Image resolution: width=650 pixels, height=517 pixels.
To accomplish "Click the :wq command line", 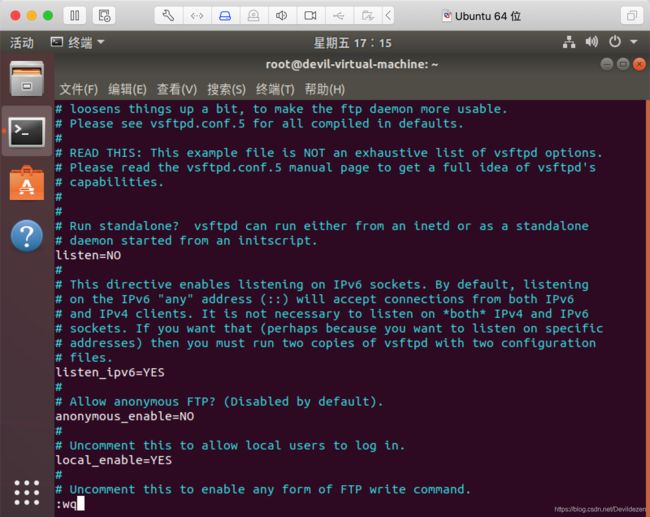I will [x=70, y=504].
